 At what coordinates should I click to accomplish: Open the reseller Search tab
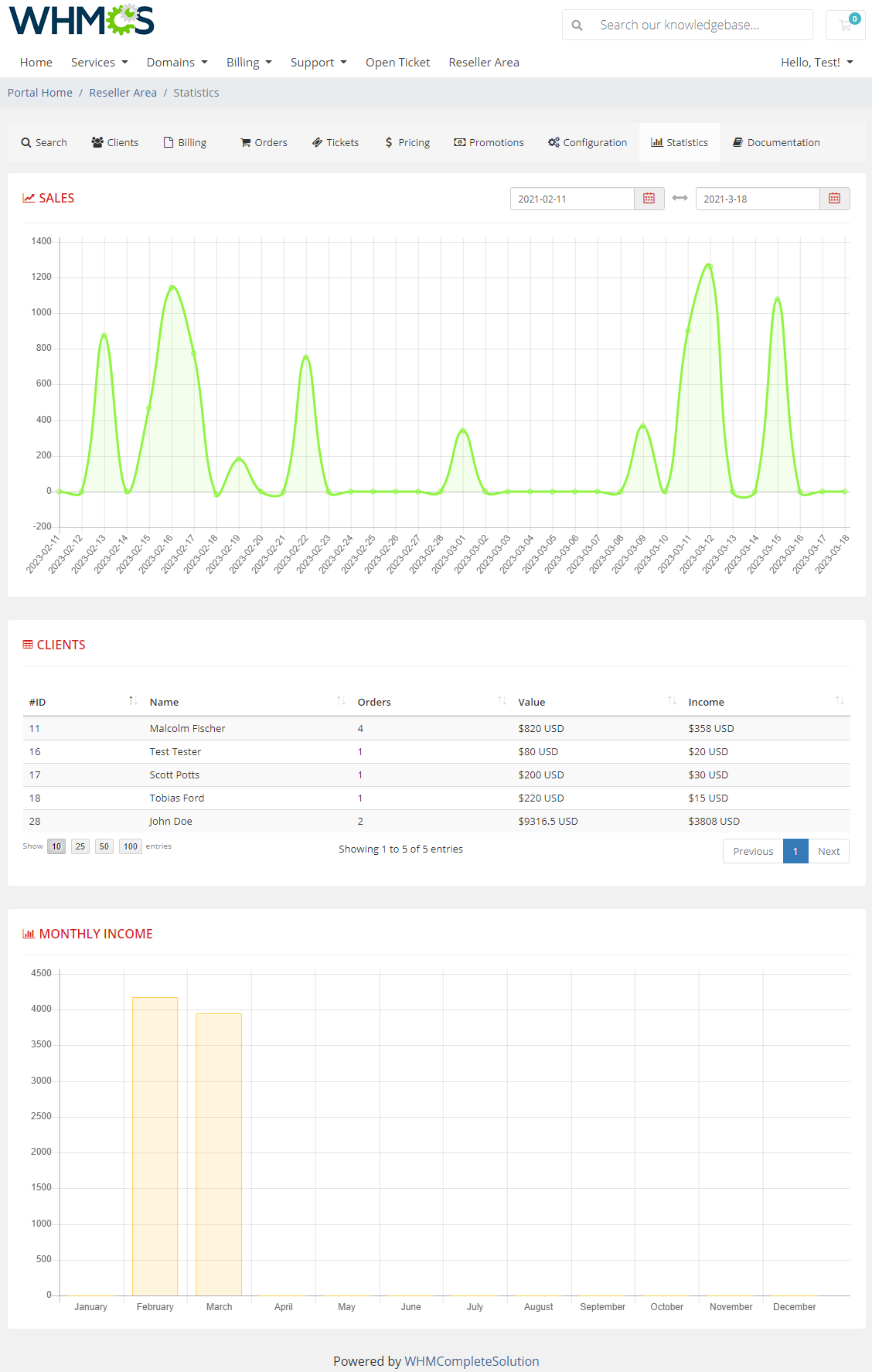coord(44,142)
